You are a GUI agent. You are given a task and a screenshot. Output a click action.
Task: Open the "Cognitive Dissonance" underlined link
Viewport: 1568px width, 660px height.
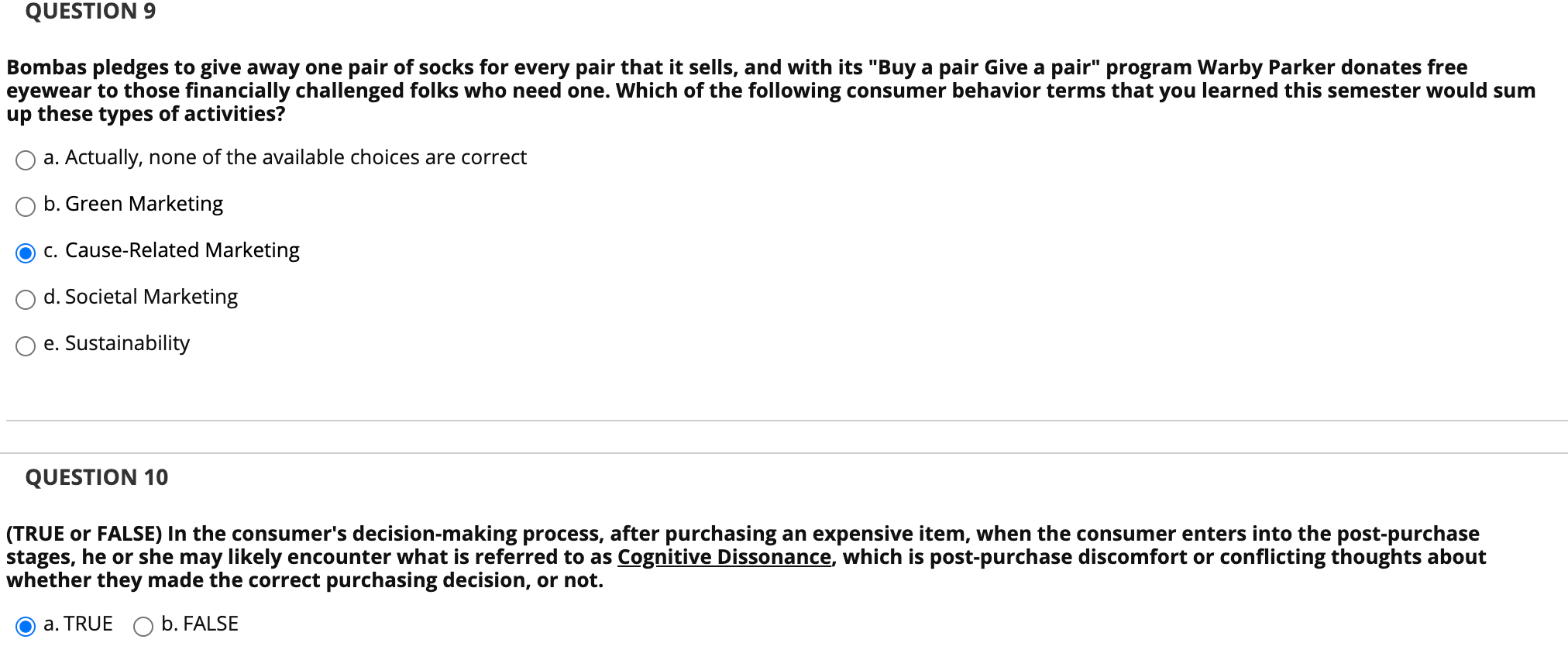point(725,556)
